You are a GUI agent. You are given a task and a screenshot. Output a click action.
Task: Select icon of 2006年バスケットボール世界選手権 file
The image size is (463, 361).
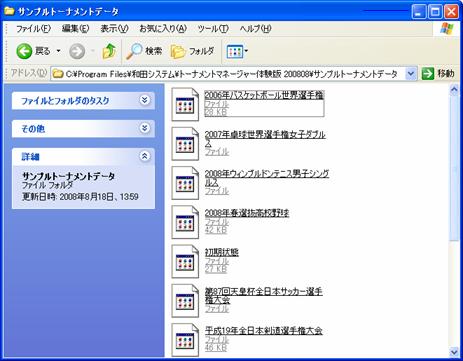[185, 105]
